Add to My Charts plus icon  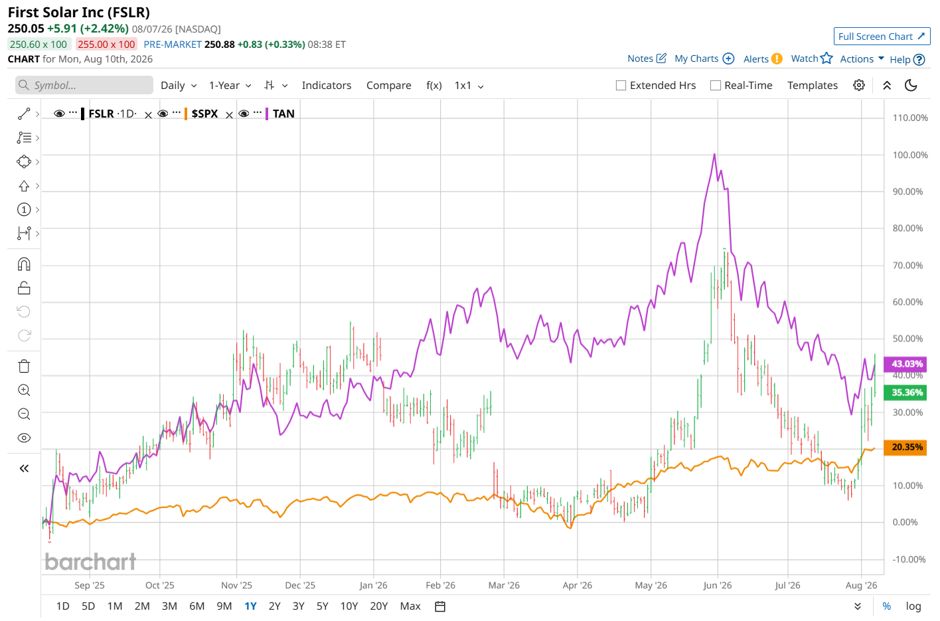click(x=728, y=58)
